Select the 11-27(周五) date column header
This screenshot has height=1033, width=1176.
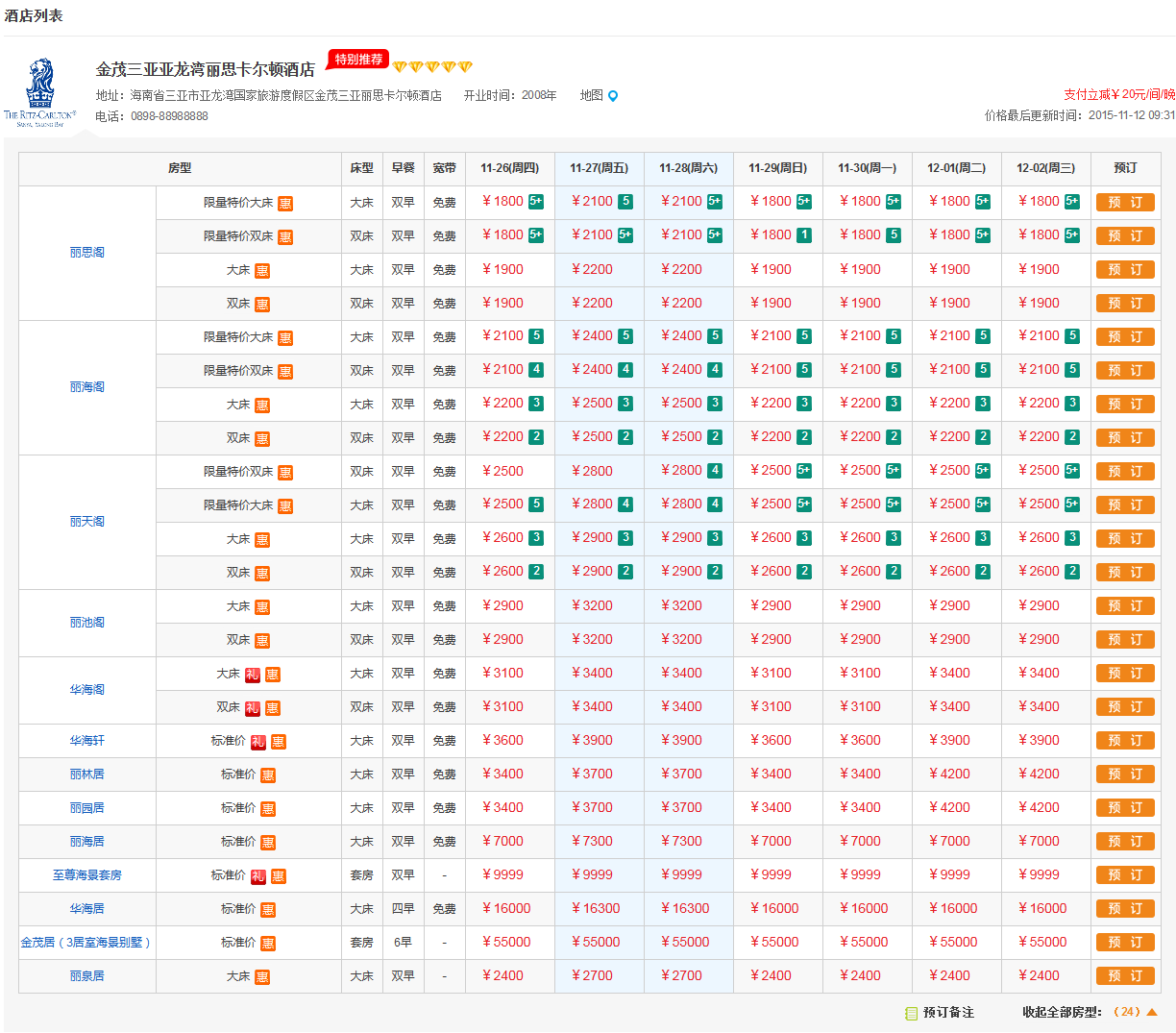point(599,168)
